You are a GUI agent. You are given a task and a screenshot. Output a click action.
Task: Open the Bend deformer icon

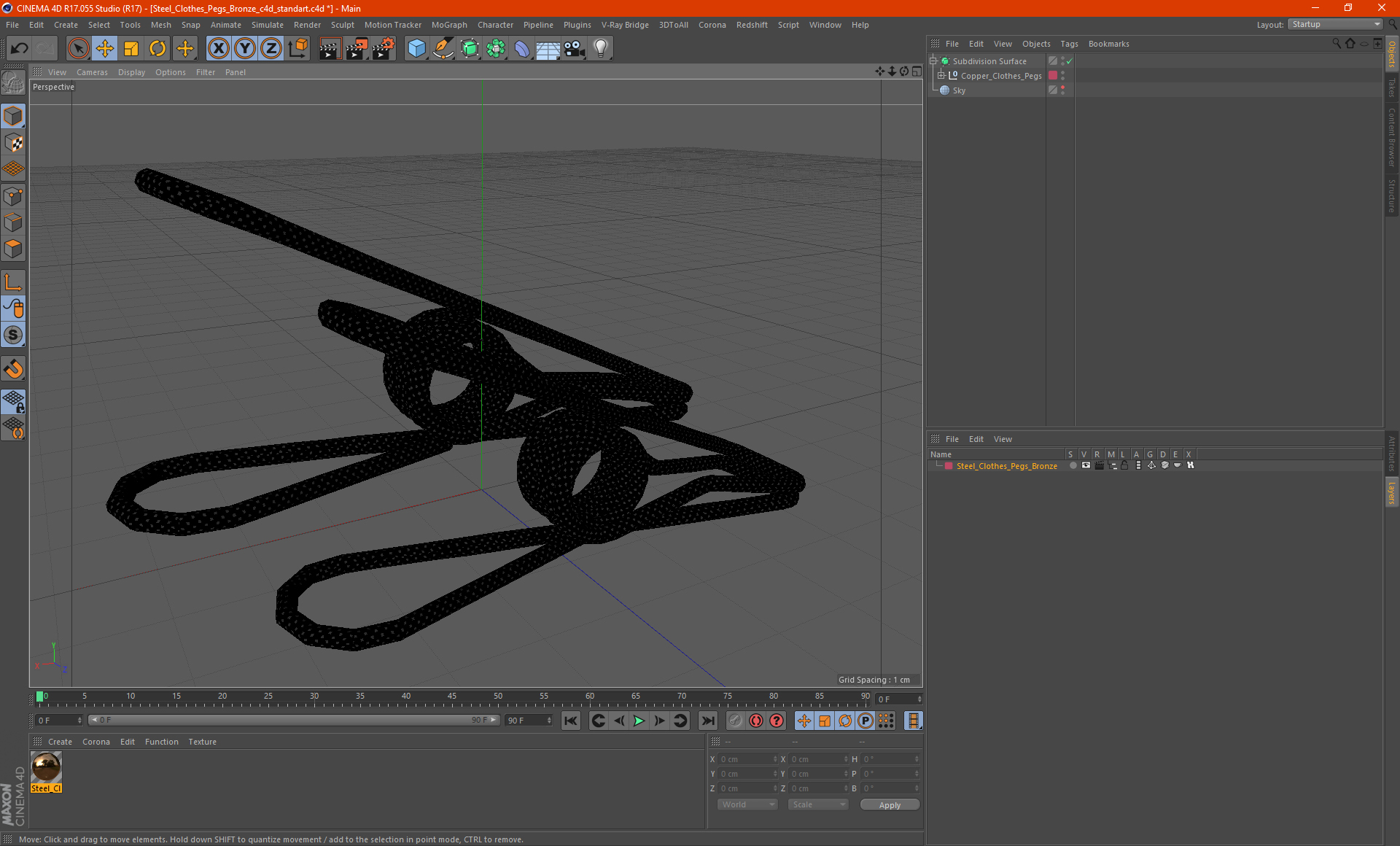[522, 49]
